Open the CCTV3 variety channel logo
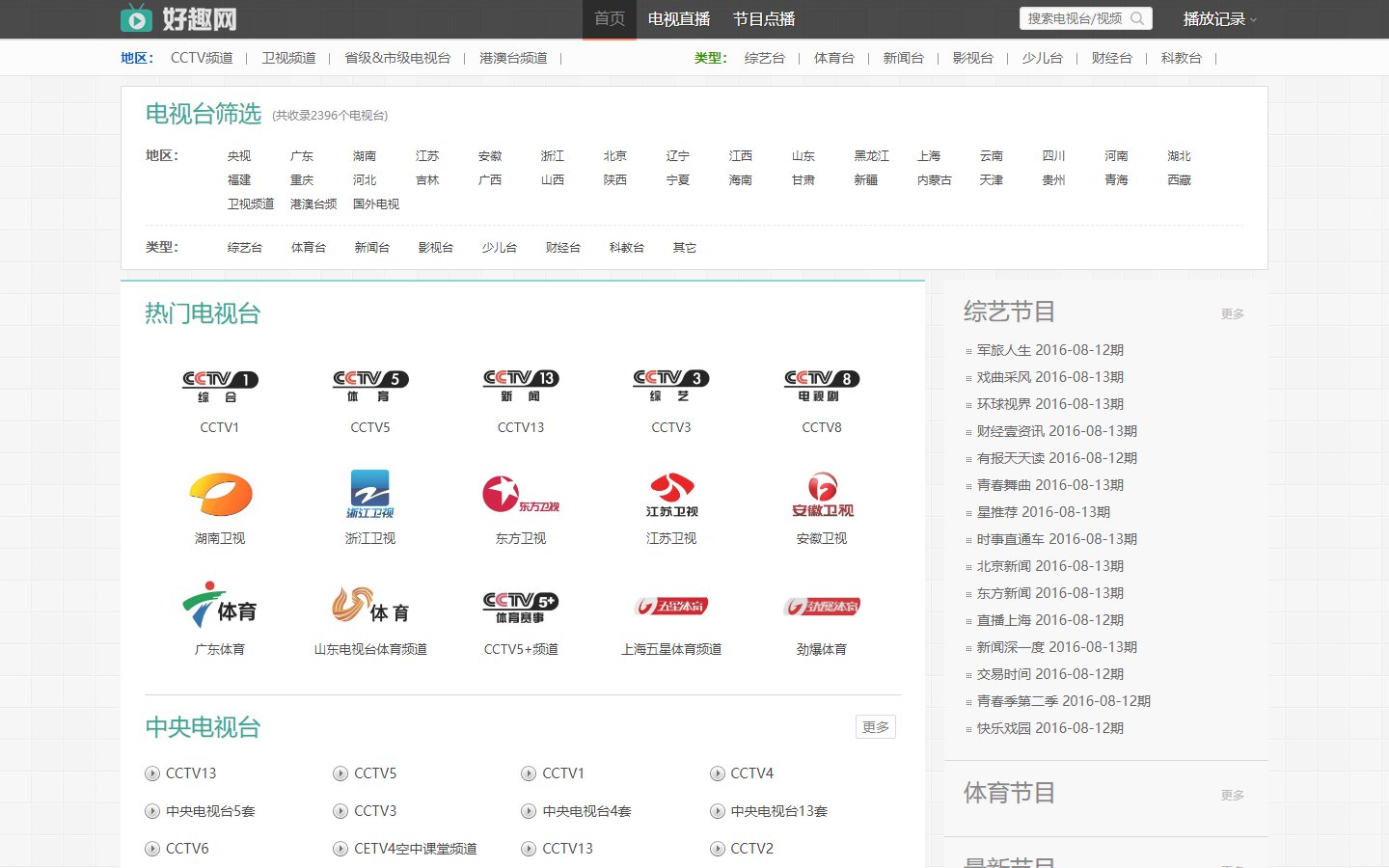 [x=671, y=387]
